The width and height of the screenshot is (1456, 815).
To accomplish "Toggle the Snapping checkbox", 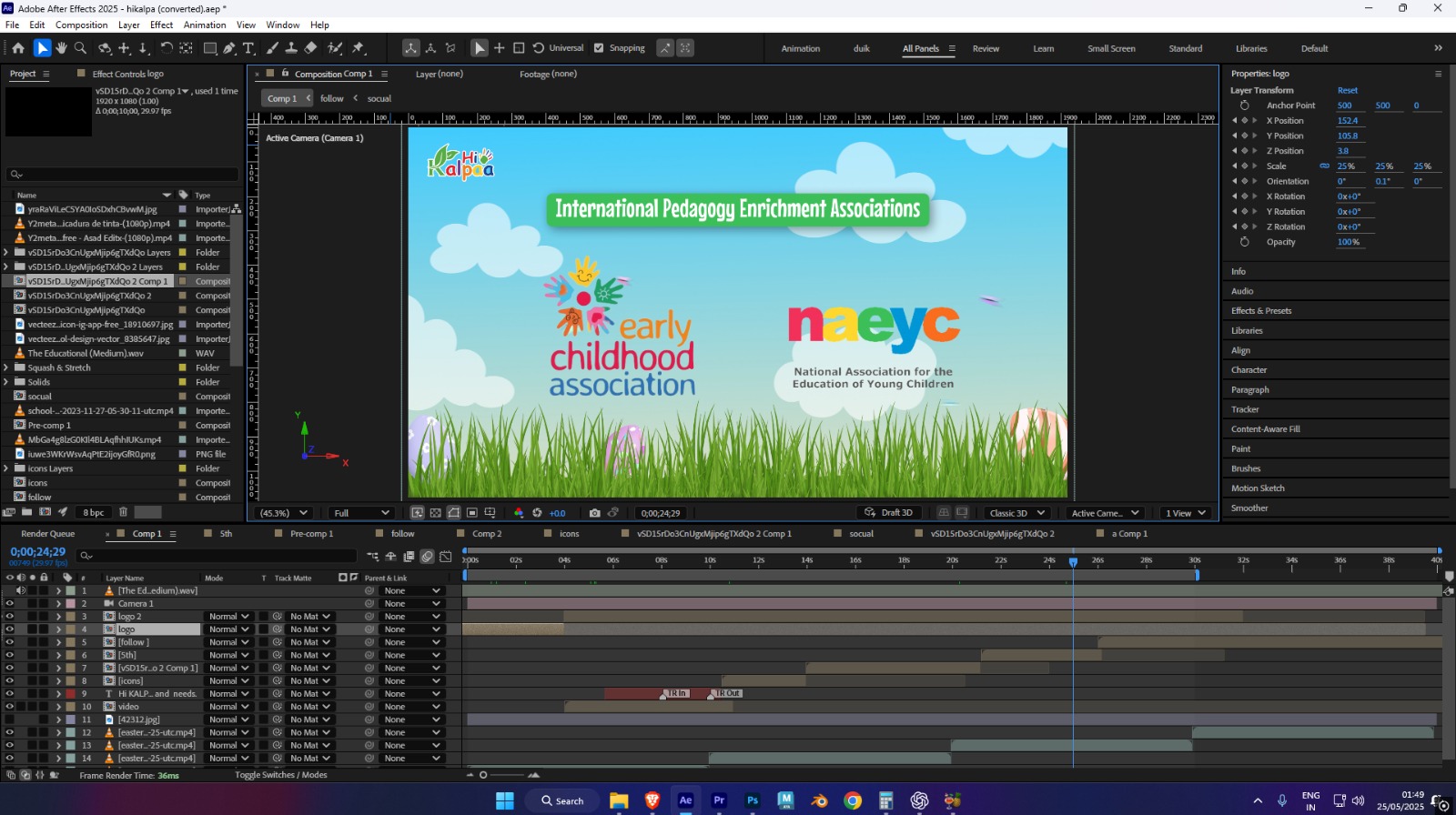I will point(599,48).
